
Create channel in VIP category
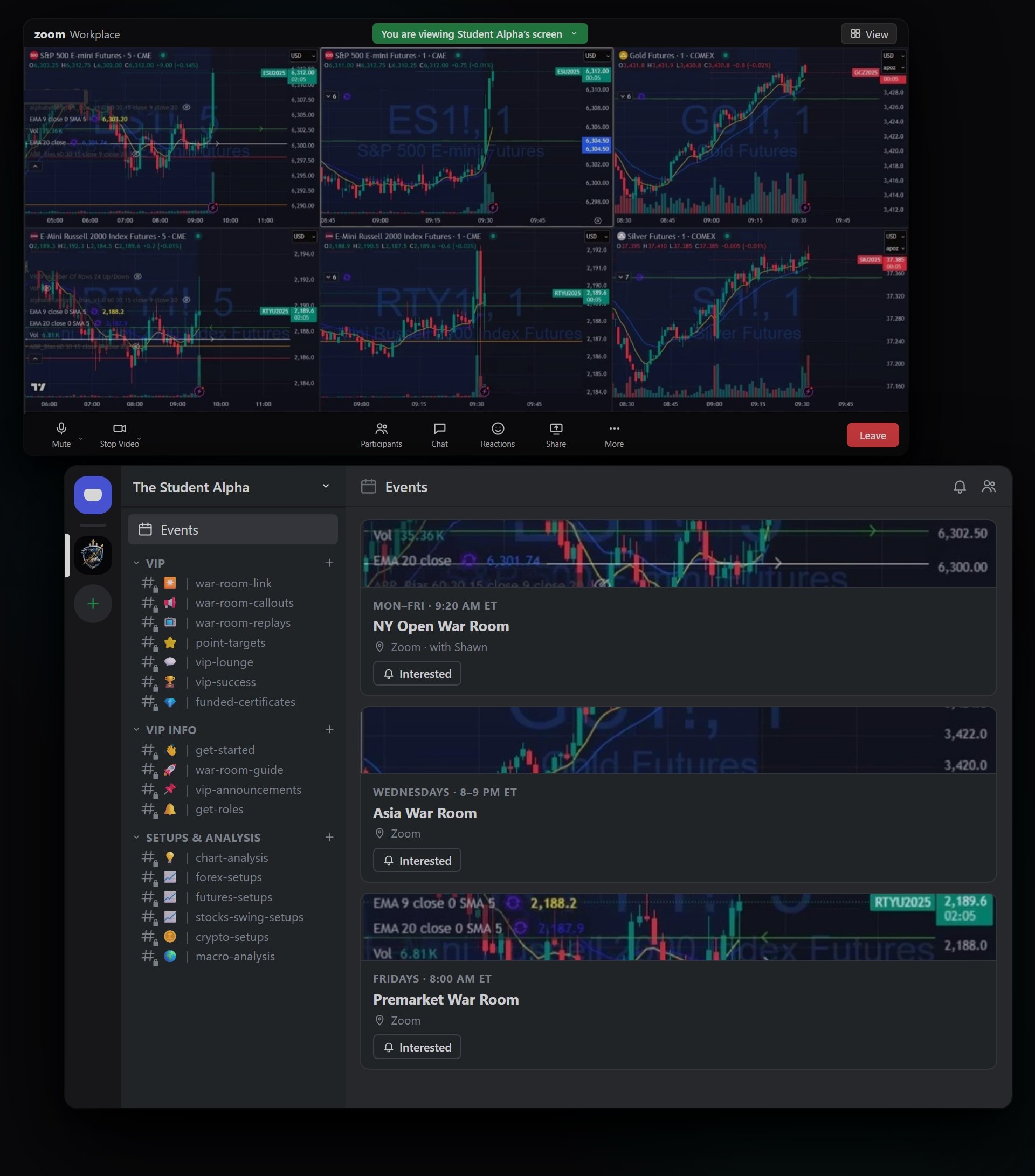329,563
